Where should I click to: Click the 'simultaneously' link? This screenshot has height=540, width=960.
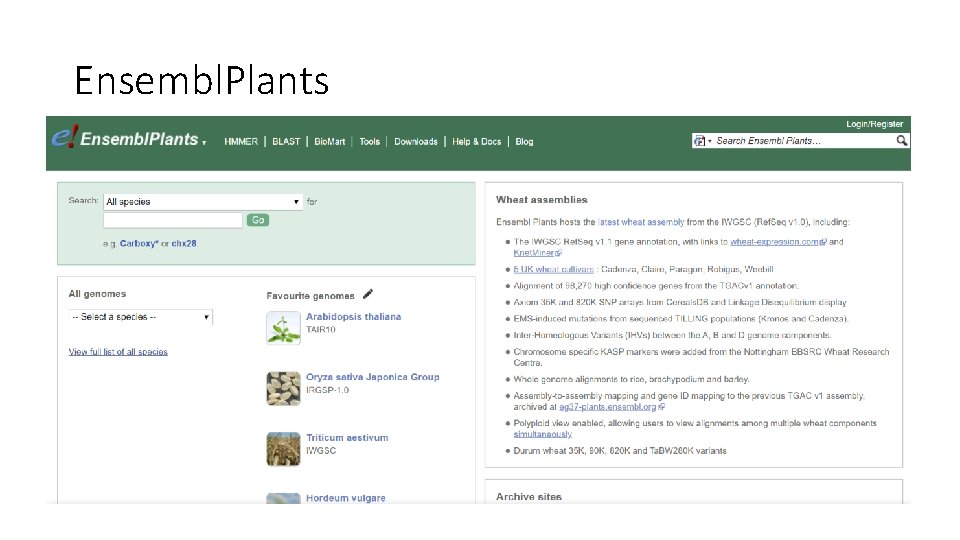point(542,434)
